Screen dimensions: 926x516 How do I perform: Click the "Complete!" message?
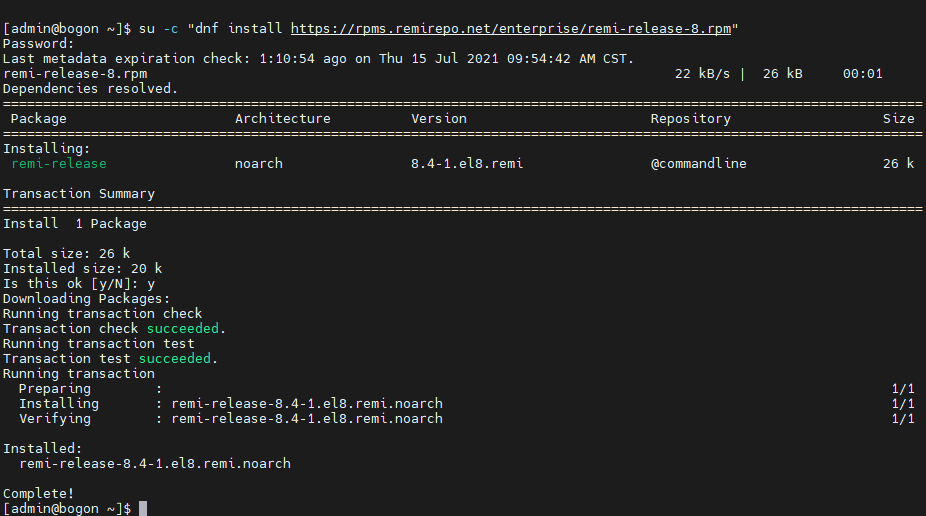pyautogui.click(x=39, y=494)
